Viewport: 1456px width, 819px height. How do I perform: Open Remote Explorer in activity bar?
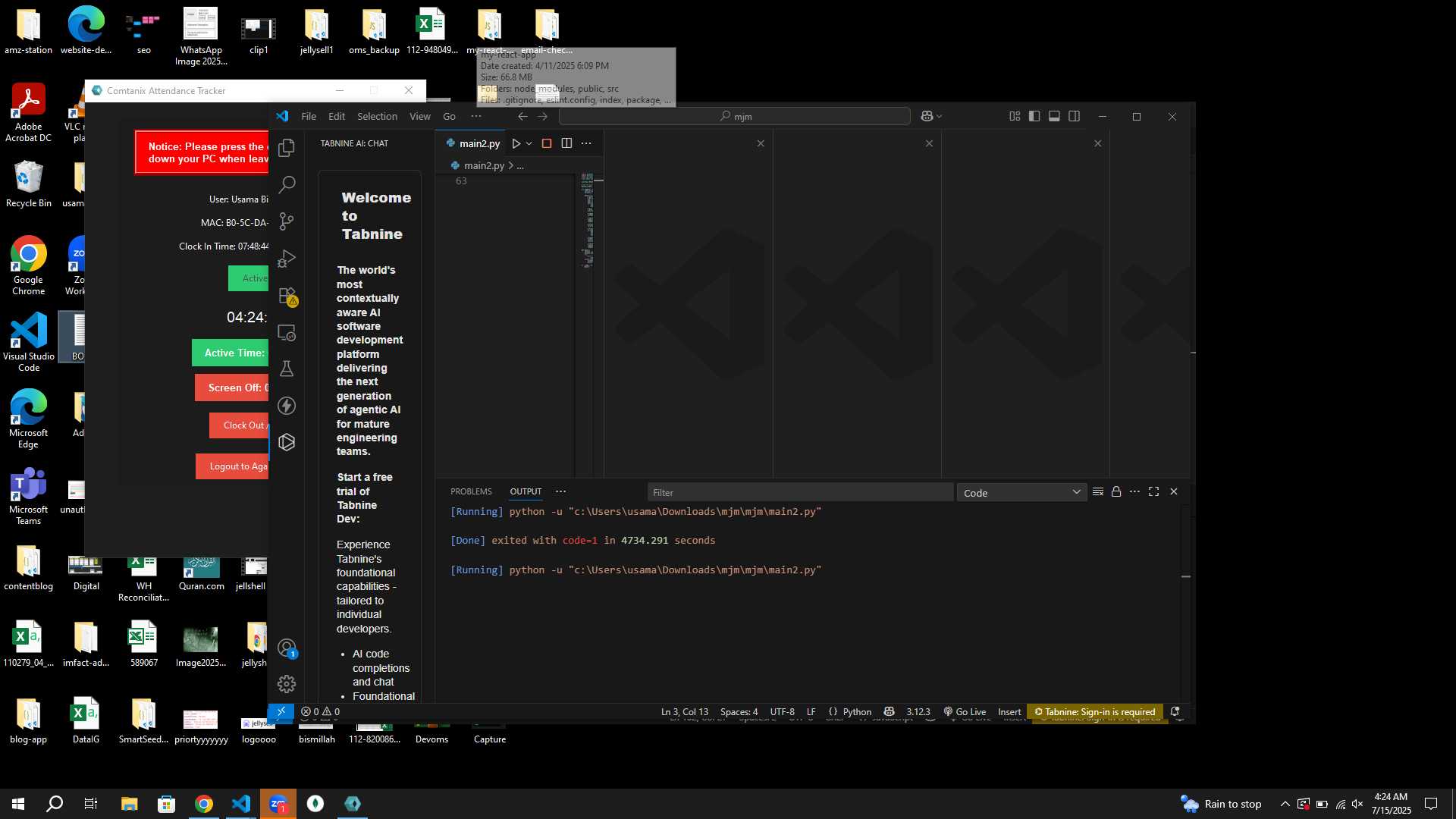[x=287, y=332]
